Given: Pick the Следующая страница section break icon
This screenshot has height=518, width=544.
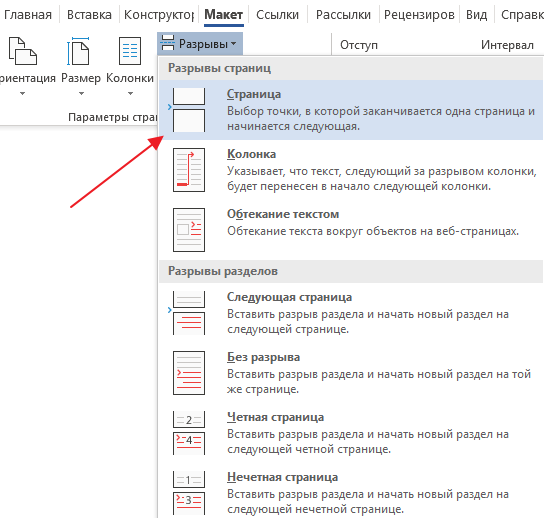Looking at the screenshot, I should pyautogui.click(x=189, y=313).
